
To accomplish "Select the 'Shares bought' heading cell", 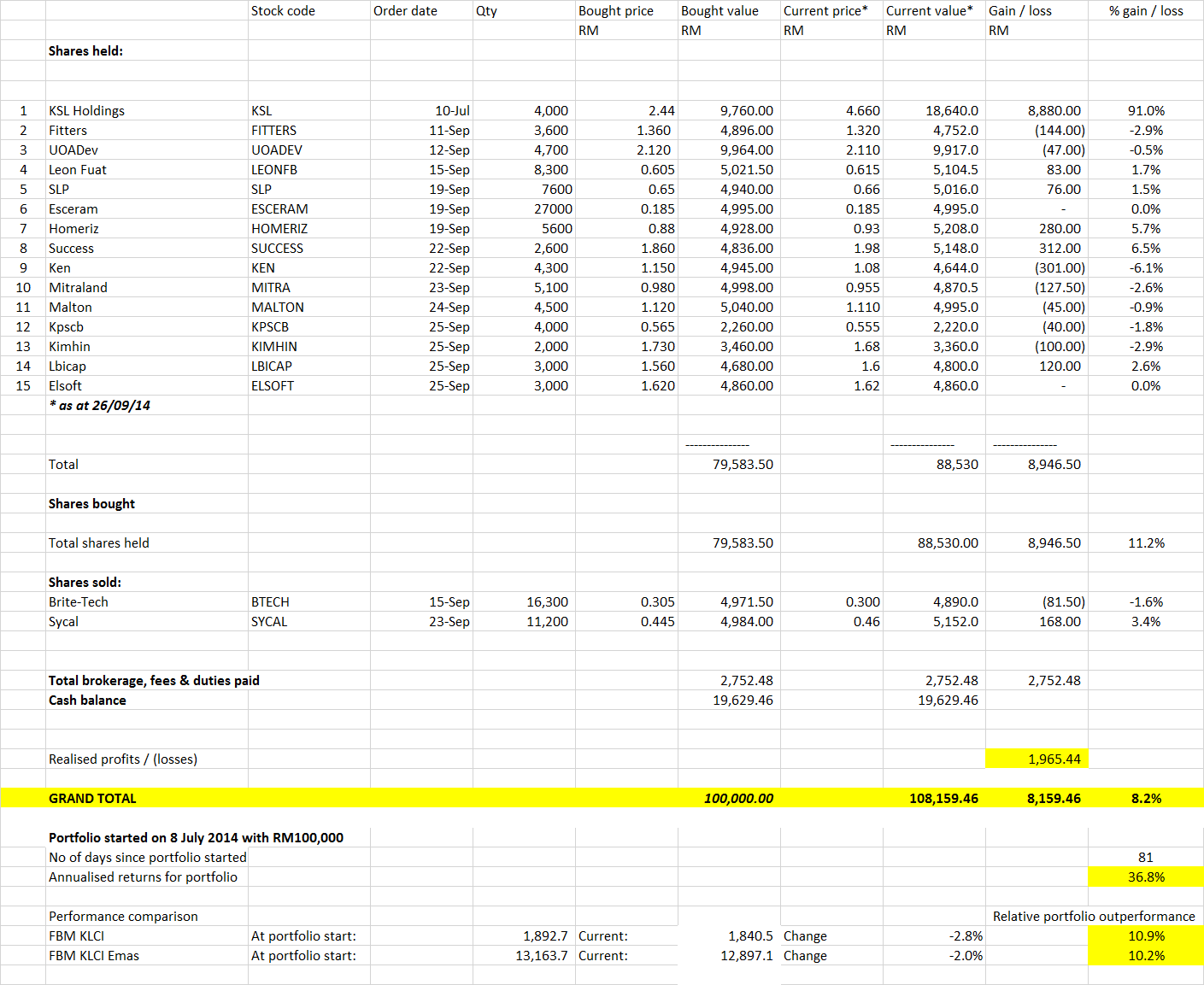I will (147, 503).
